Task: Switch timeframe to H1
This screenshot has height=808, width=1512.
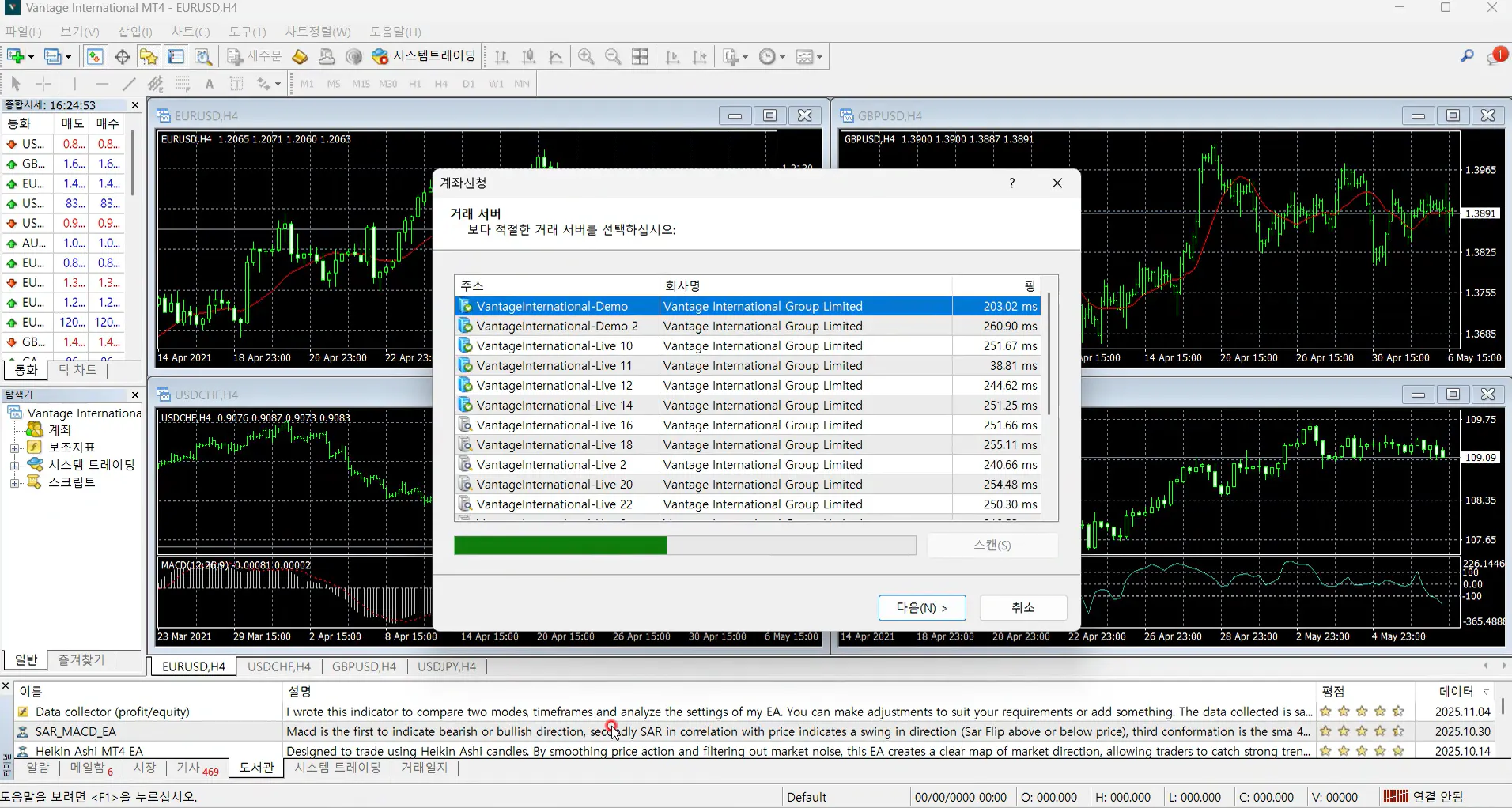Action: 414,84
